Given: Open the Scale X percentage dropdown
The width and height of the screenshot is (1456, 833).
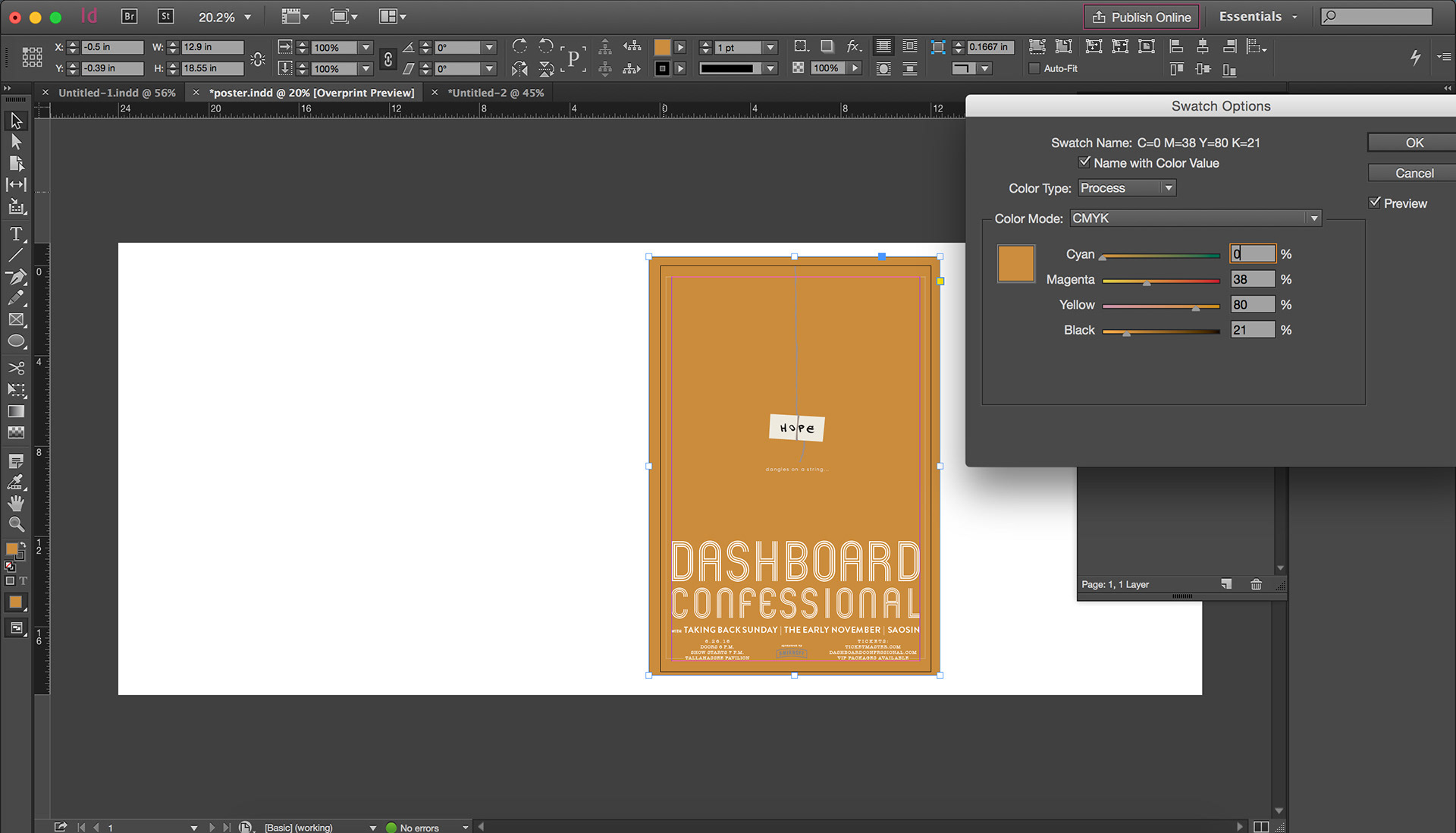Looking at the screenshot, I should [366, 47].
